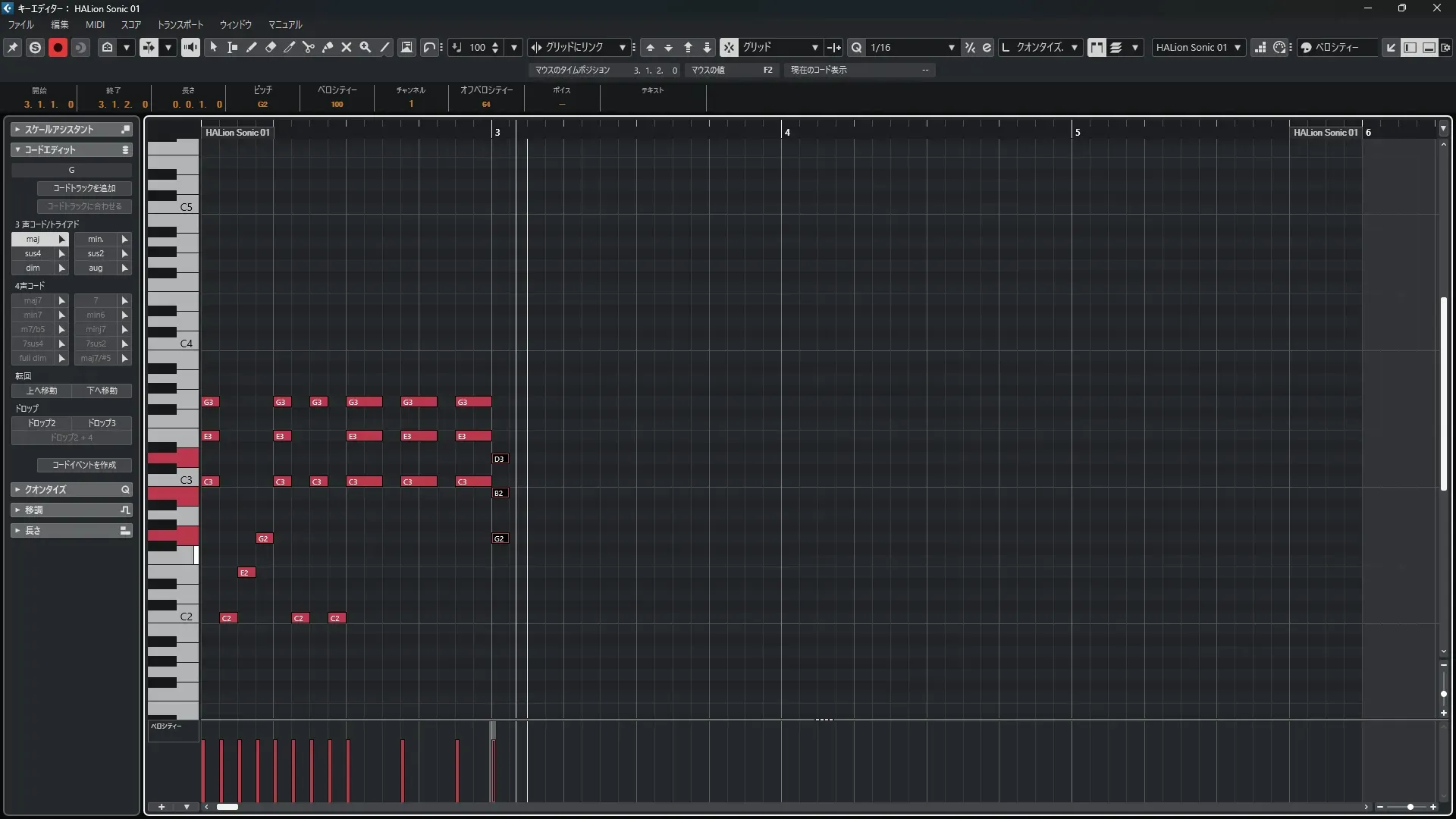This screenshot has height=819, width=1456.
Task: Select the Glue tool
Action: pos(328,47)
